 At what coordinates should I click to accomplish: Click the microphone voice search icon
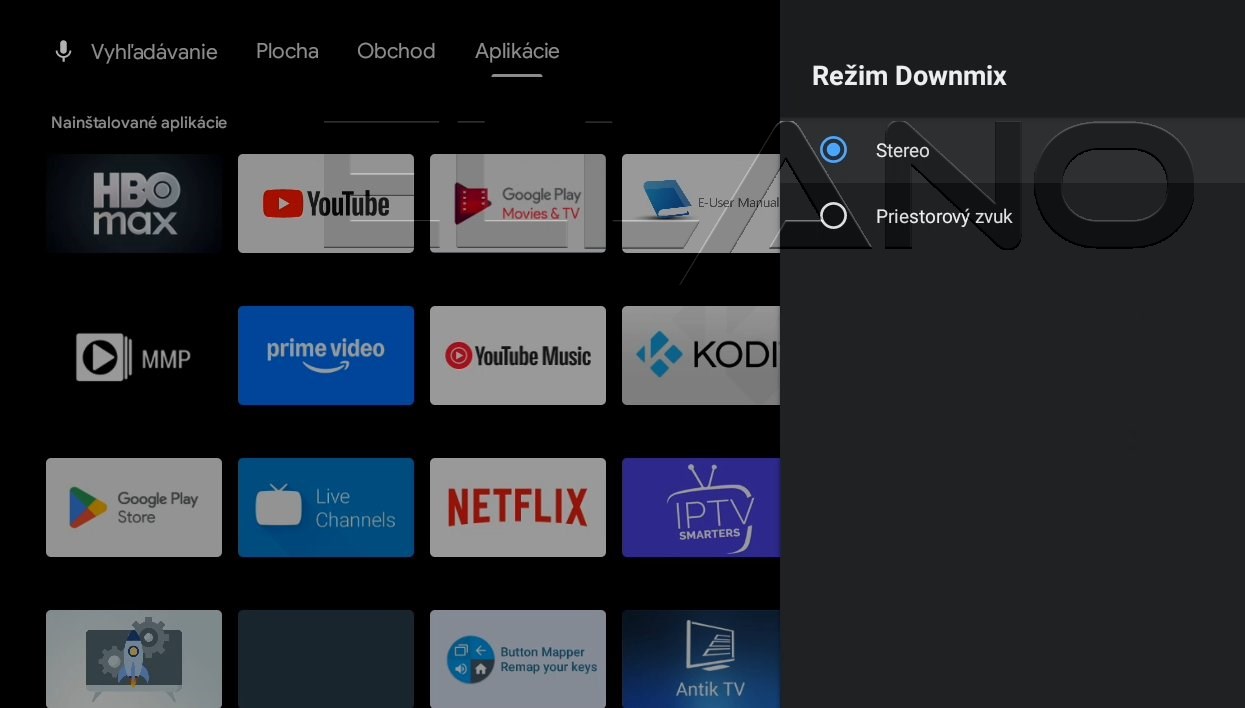click(63, 51)
